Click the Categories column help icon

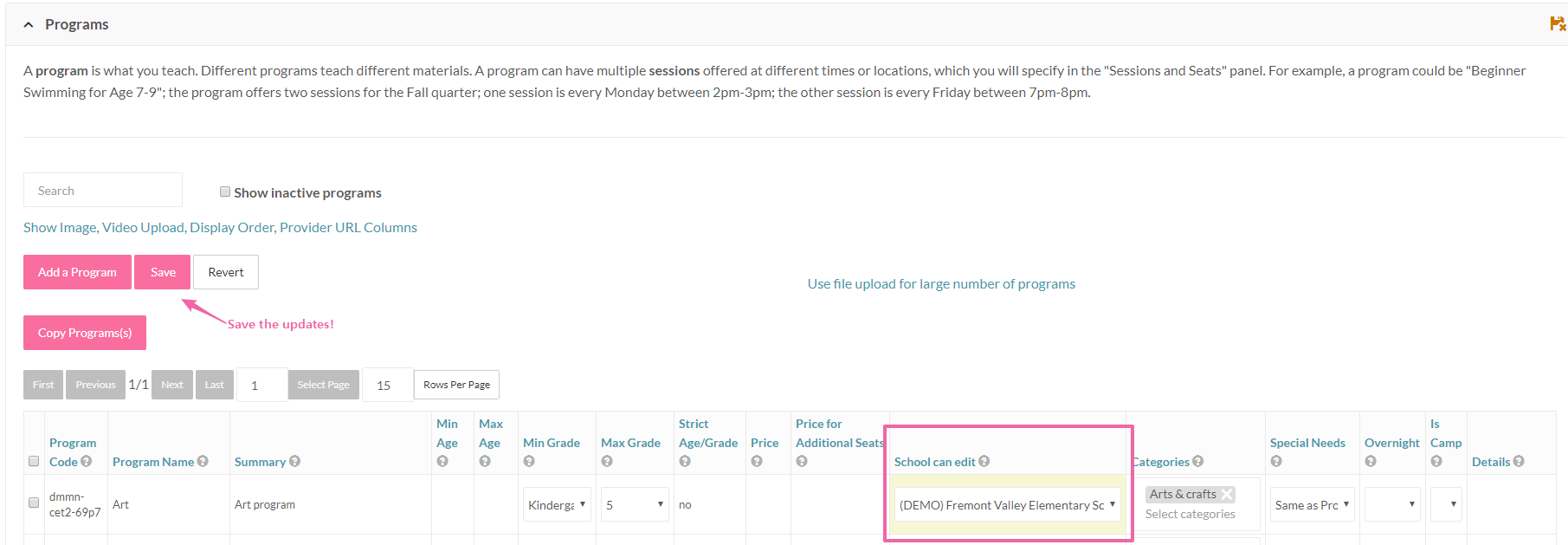1198,462
